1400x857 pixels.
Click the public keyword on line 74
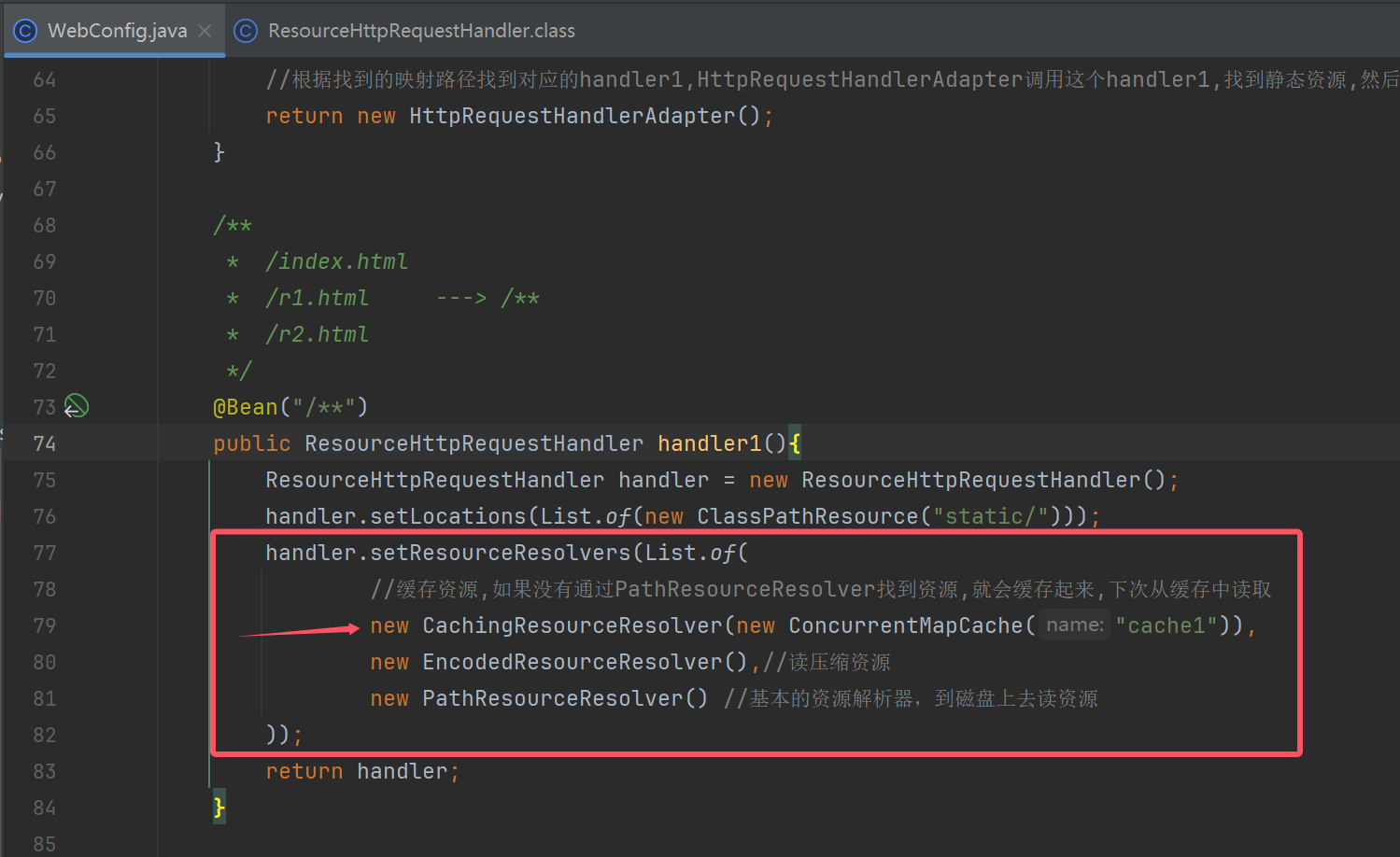coord(252,443)
